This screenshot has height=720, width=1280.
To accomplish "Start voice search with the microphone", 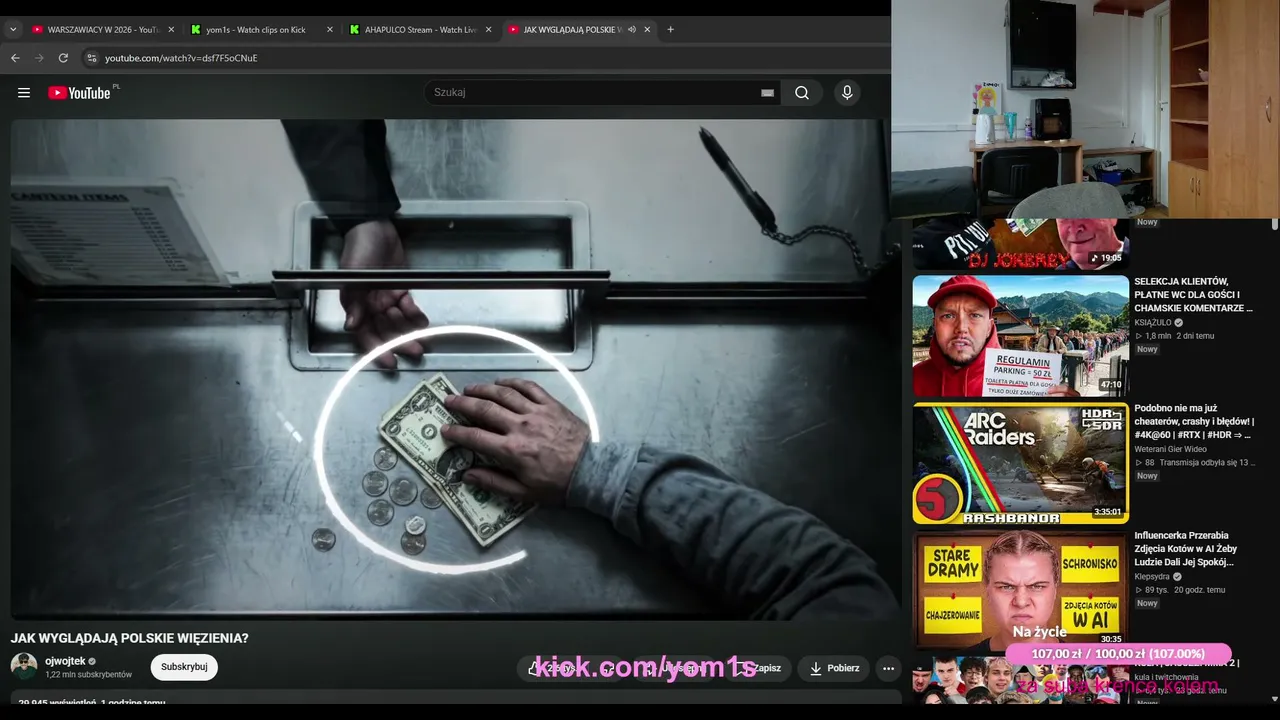I will click(x=847, y=93).
